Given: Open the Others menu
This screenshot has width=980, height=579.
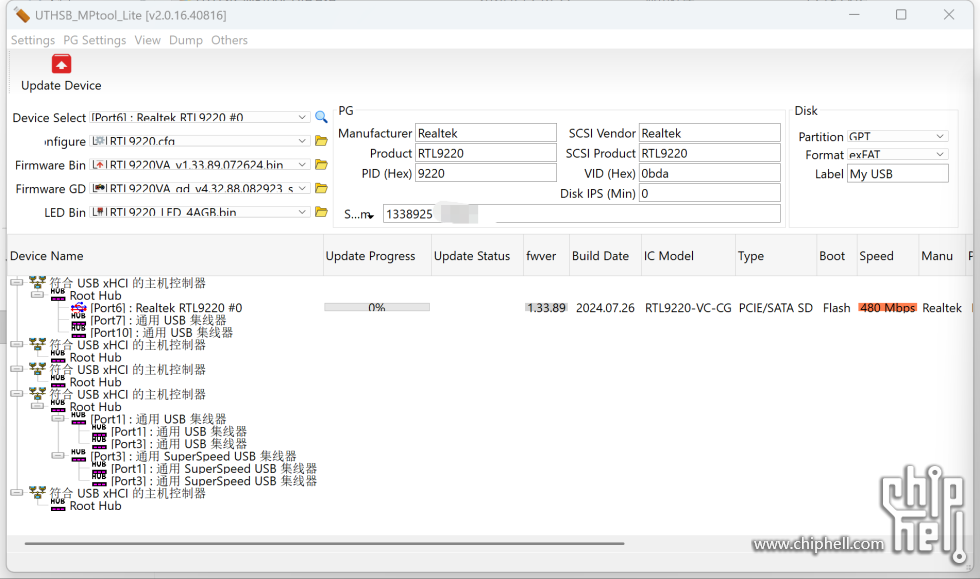Looking at the screenshot, I should click(x=229, y=40).
